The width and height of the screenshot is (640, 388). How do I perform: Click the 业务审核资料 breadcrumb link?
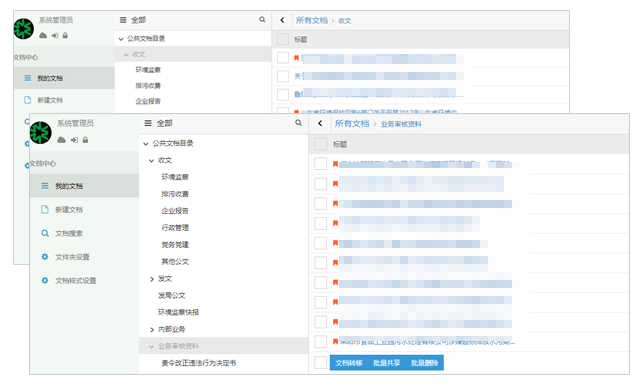(x=401, y=124)
